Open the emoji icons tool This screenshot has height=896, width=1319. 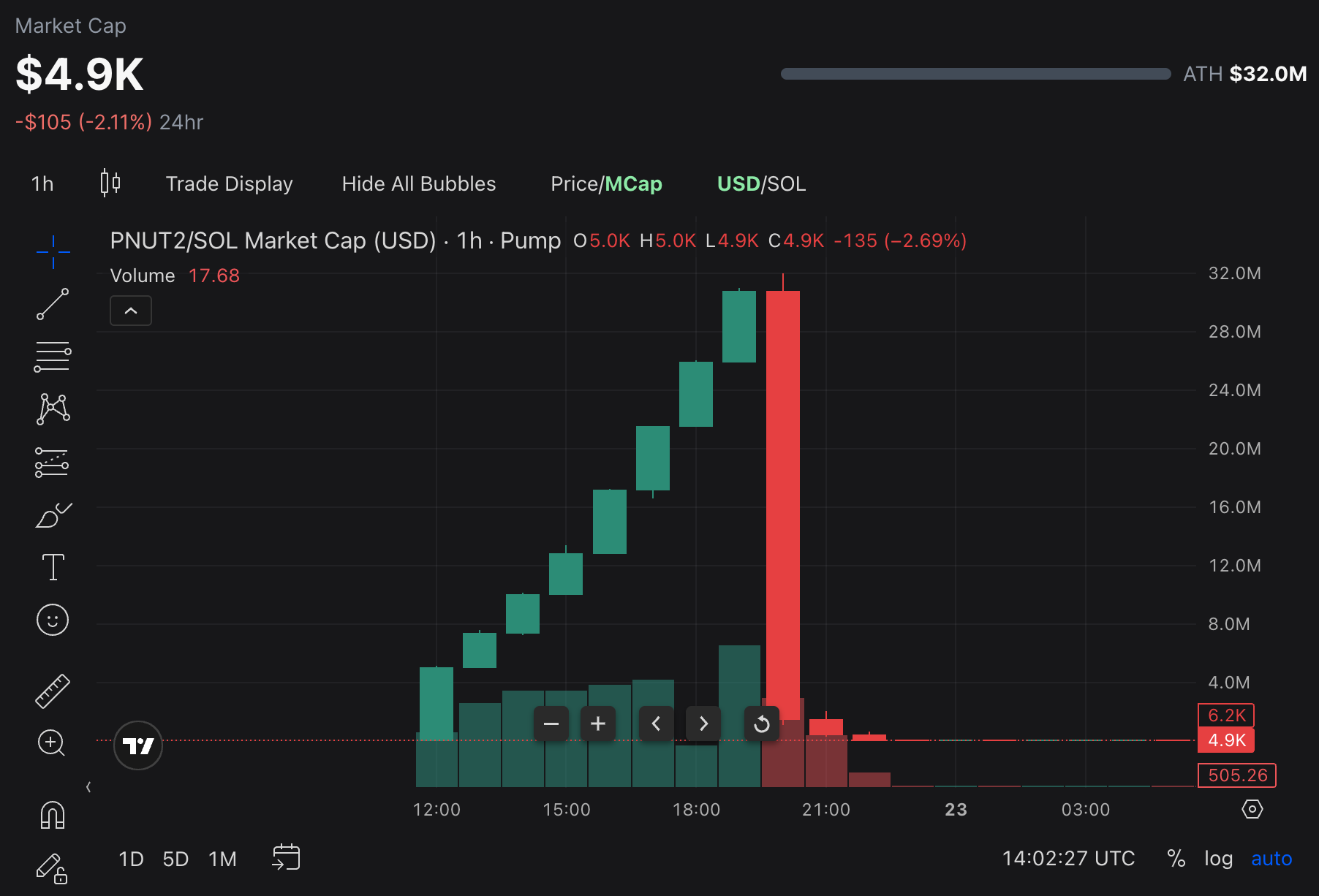(53, 620)
